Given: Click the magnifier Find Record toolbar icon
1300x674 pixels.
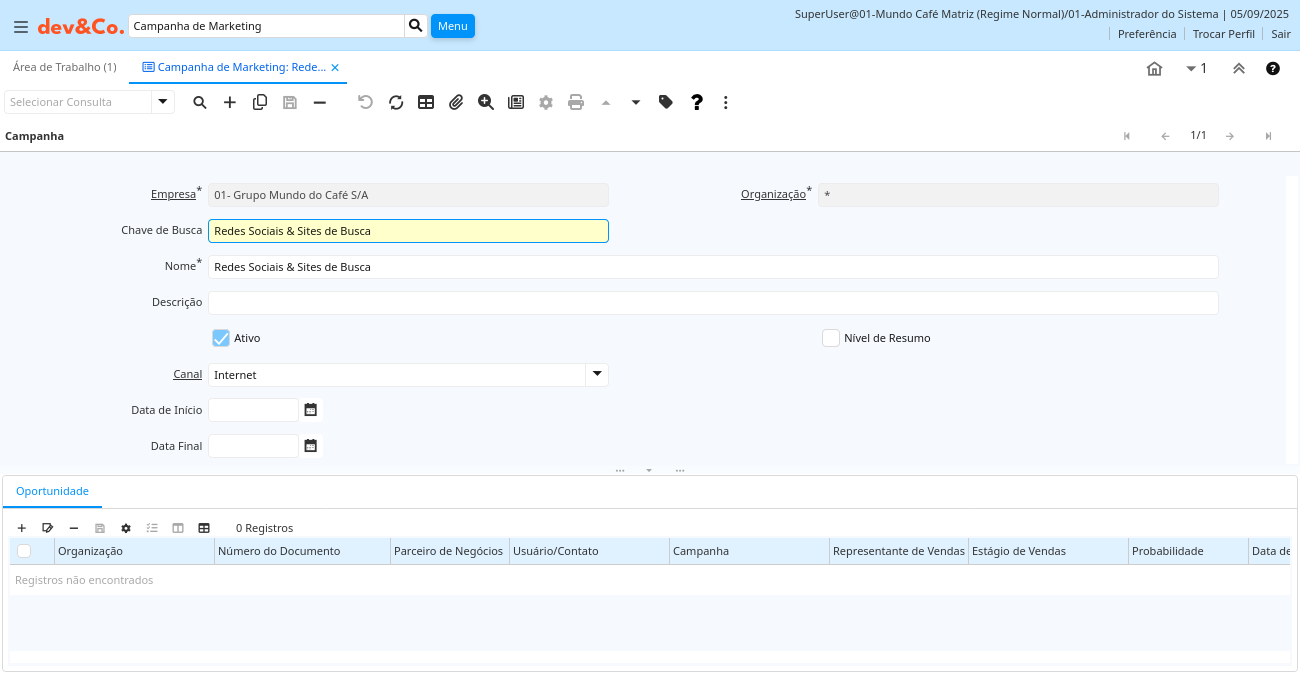Looking at the screenshot, I should click(200, 102).
